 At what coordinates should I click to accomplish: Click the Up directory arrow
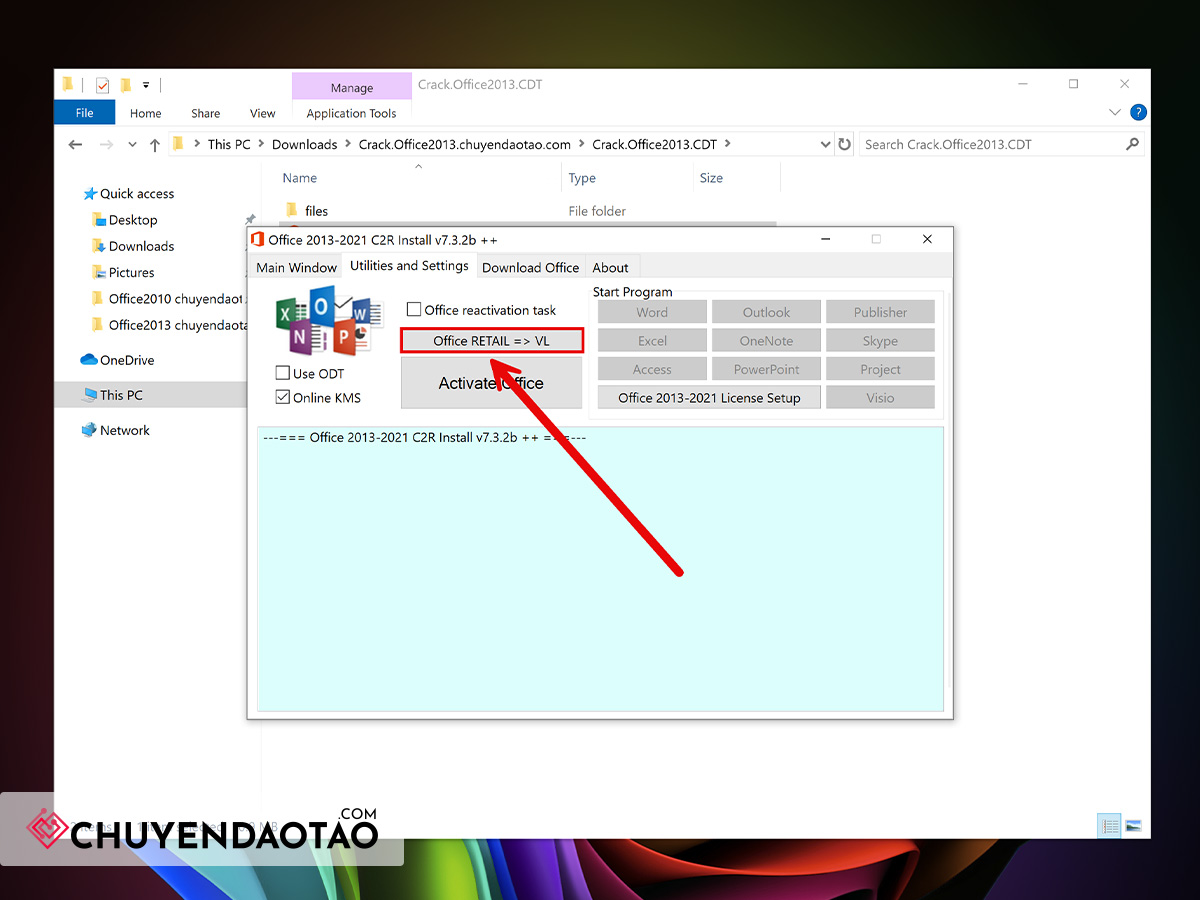point(154,145)
